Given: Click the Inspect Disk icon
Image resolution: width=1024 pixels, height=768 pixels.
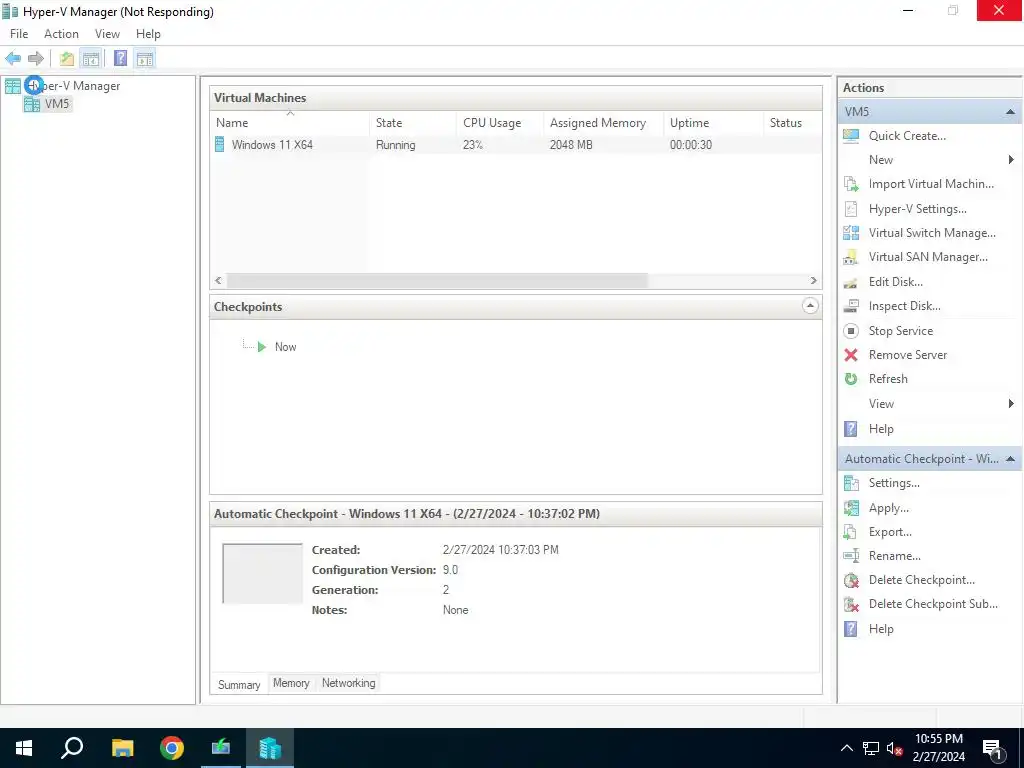Looking at the screenshot, I should [x=851, y=306].
